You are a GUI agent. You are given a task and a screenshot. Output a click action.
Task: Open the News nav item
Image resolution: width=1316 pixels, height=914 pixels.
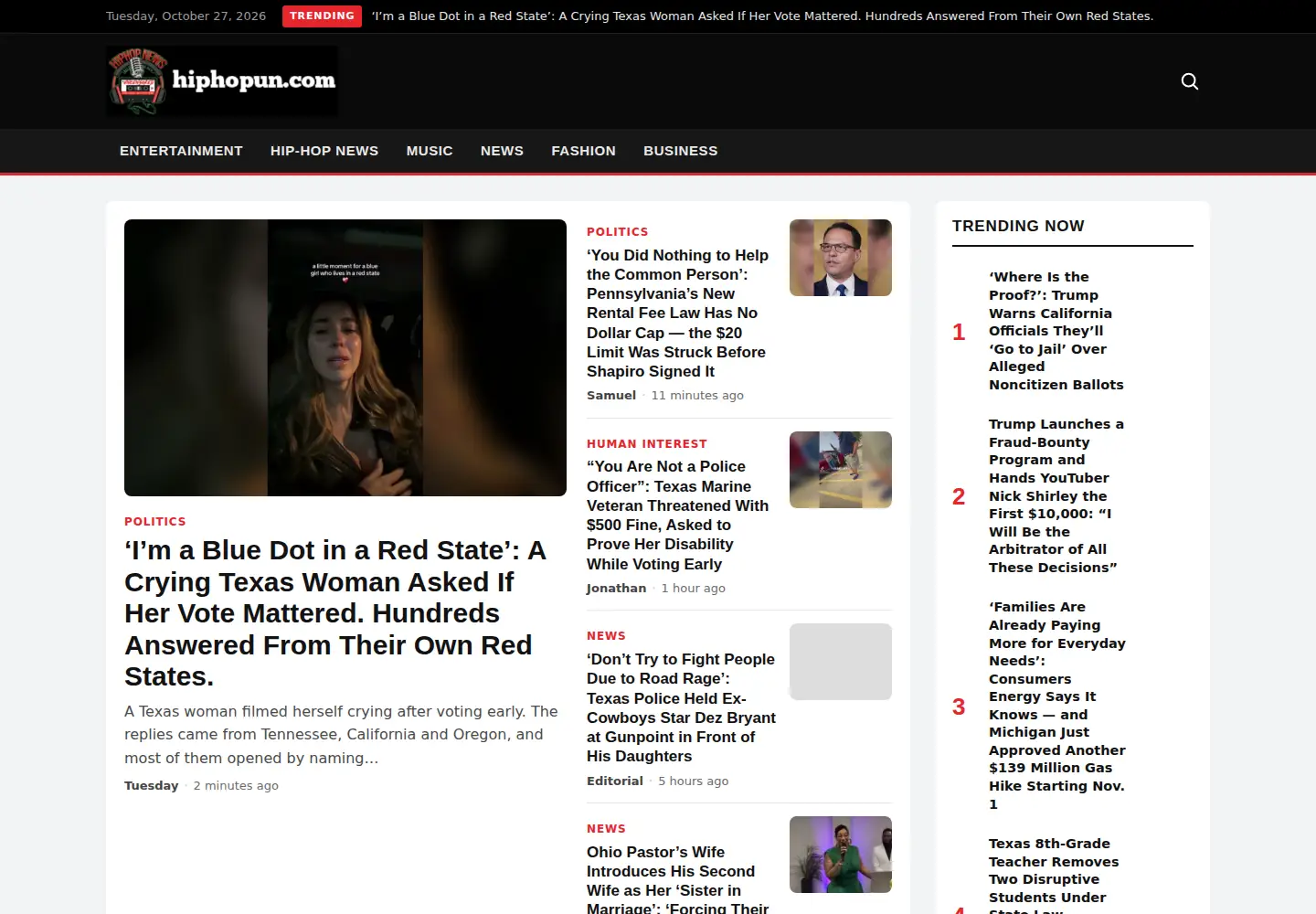click(502, 151)
